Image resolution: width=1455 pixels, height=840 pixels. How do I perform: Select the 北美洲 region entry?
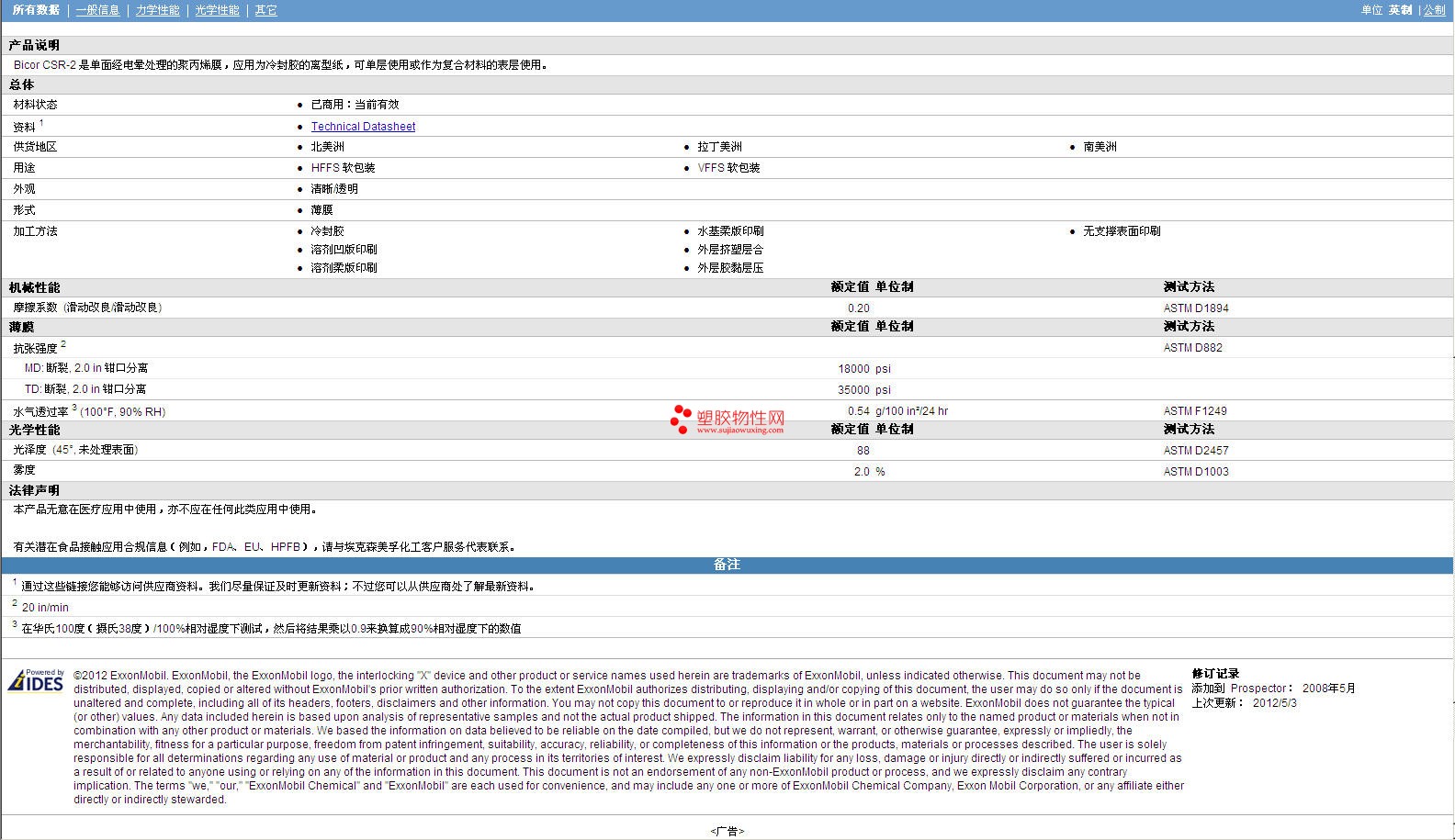[327, 147]
